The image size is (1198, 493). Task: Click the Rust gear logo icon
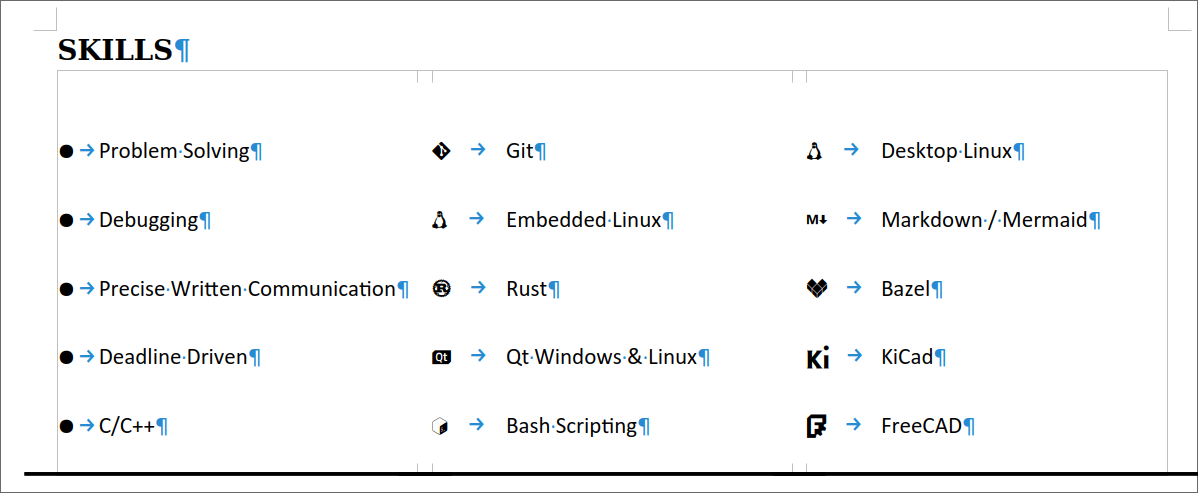click(441, 289)
